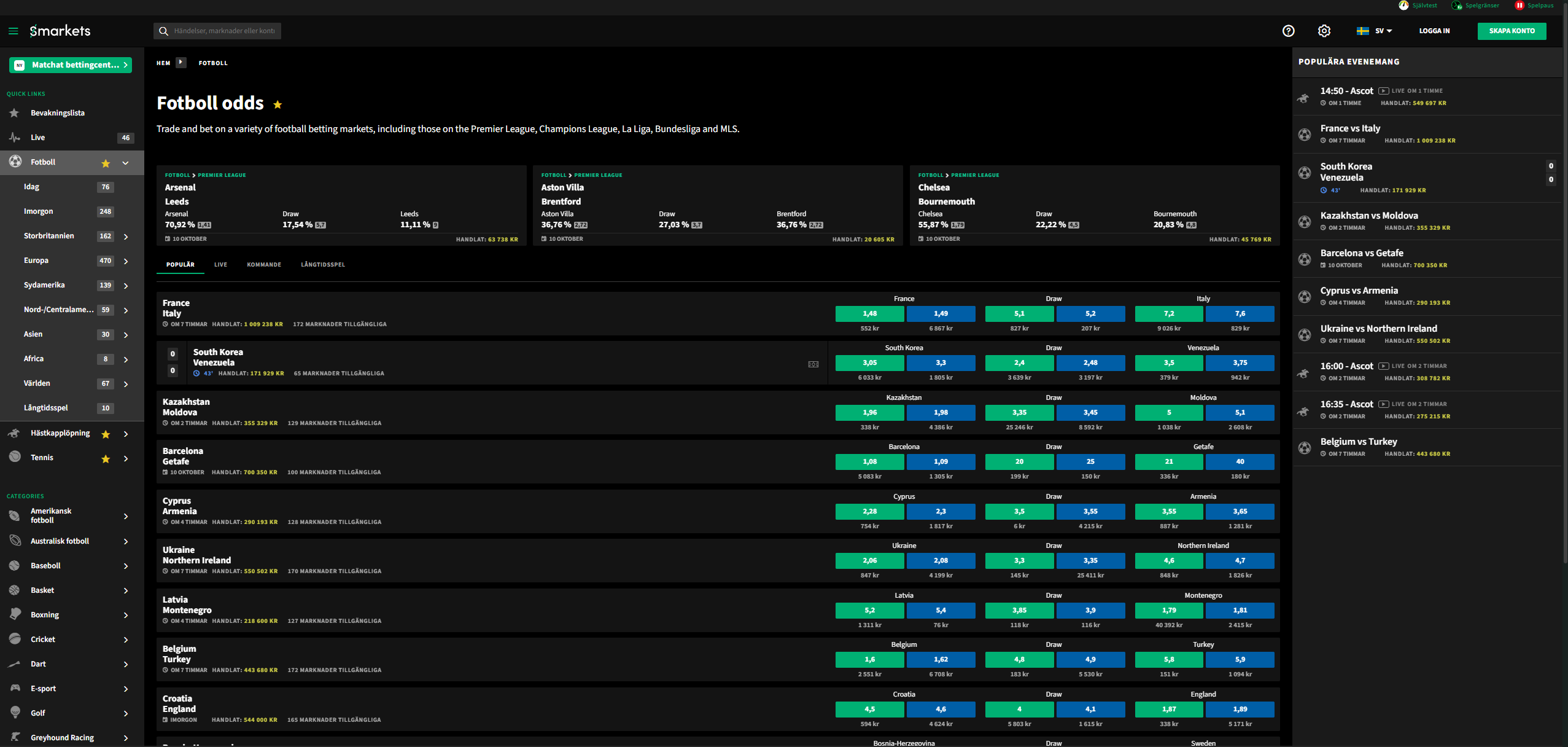
Task: Click the Logga in link
Action: pyautogui.click(x=1434, y=31)
